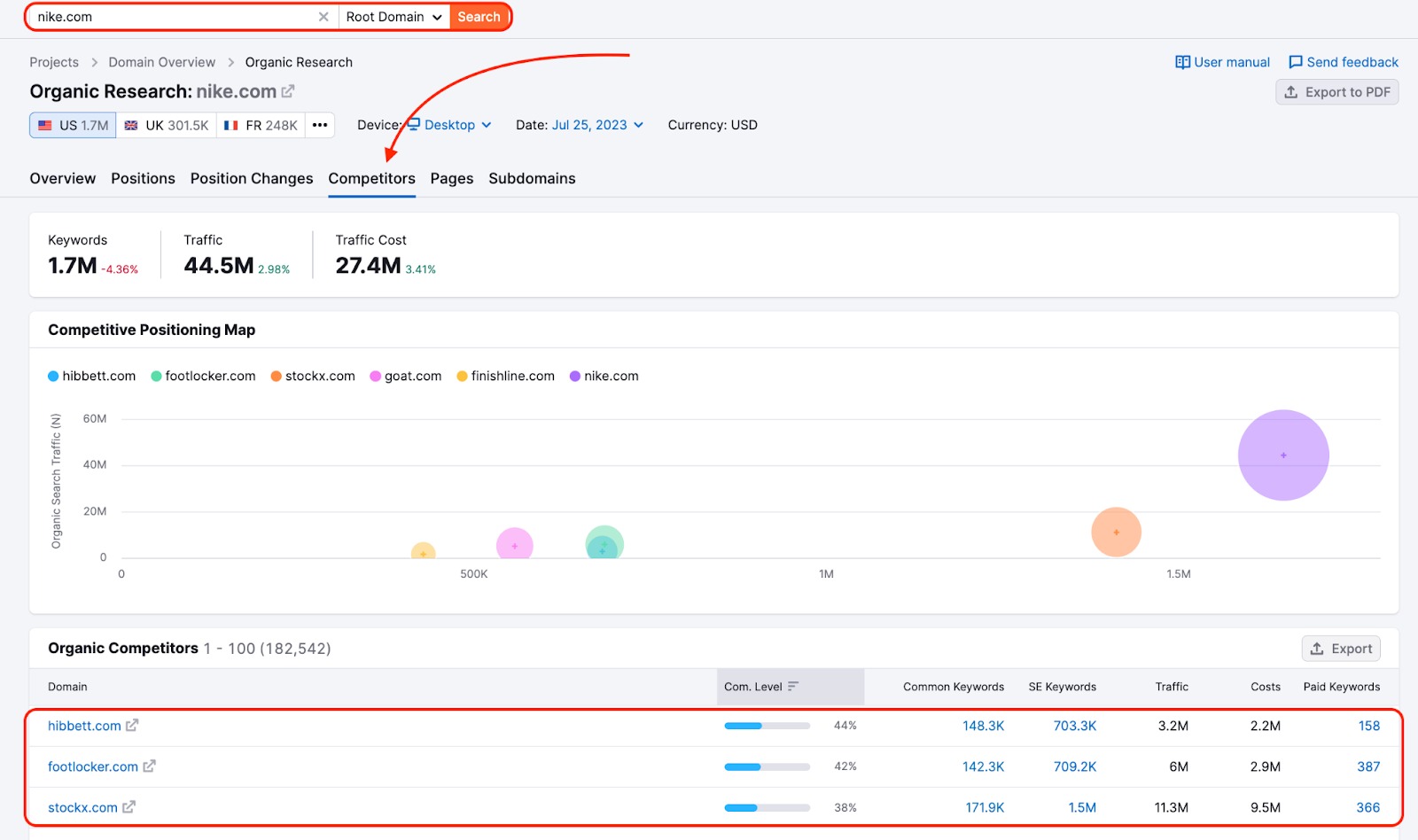The image size is (1418, 840).
Task: Open hibbett.com in new tab icon
Action: pyautogui.click(x=132, y=725)
